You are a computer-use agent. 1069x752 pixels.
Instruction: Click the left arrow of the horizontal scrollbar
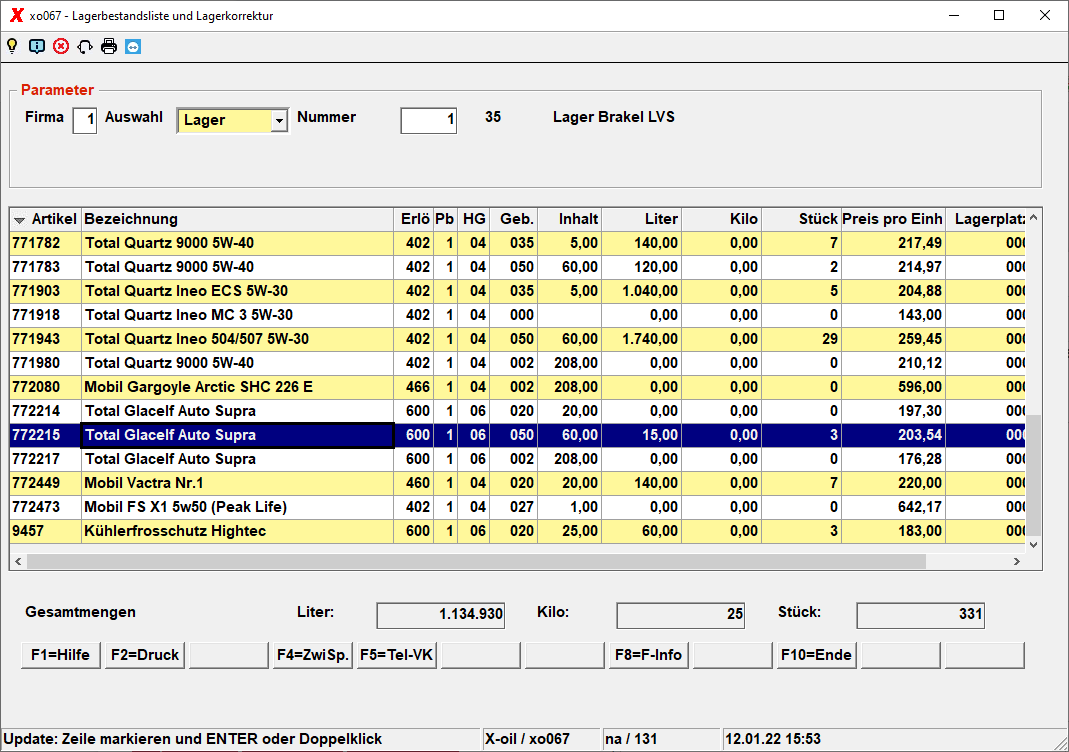[18, 561]
